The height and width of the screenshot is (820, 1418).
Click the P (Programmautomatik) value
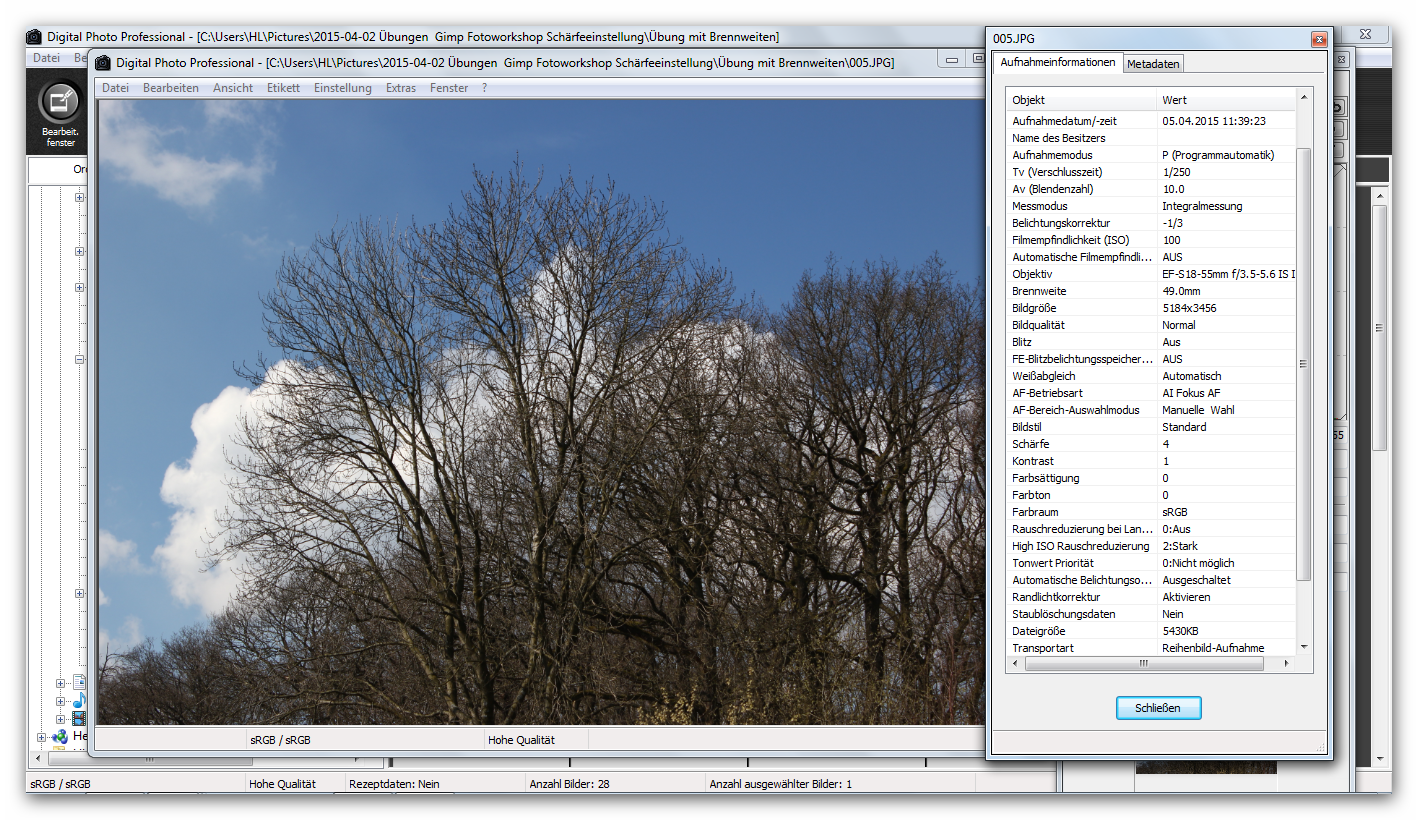[1218, 155]
